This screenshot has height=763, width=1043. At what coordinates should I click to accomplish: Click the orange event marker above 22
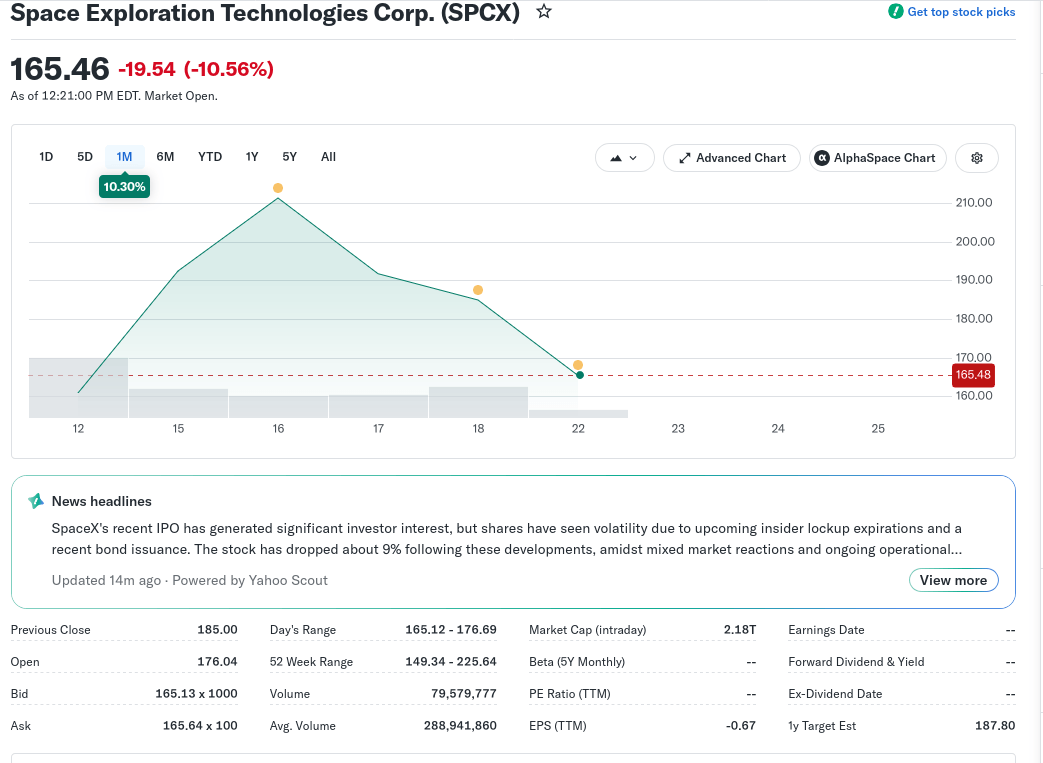pyautogui.click(x=578, y=365)
